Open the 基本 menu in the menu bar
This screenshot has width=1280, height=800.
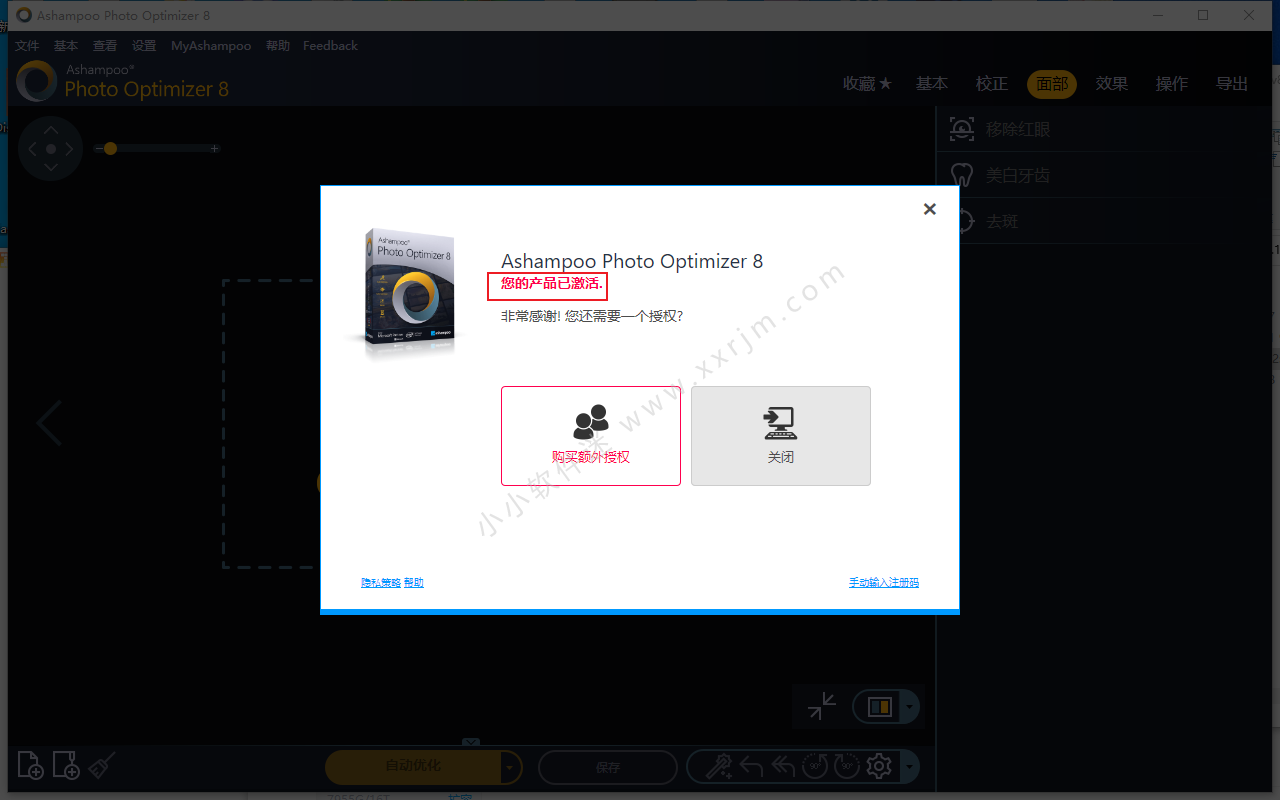(x=66, y=46)
